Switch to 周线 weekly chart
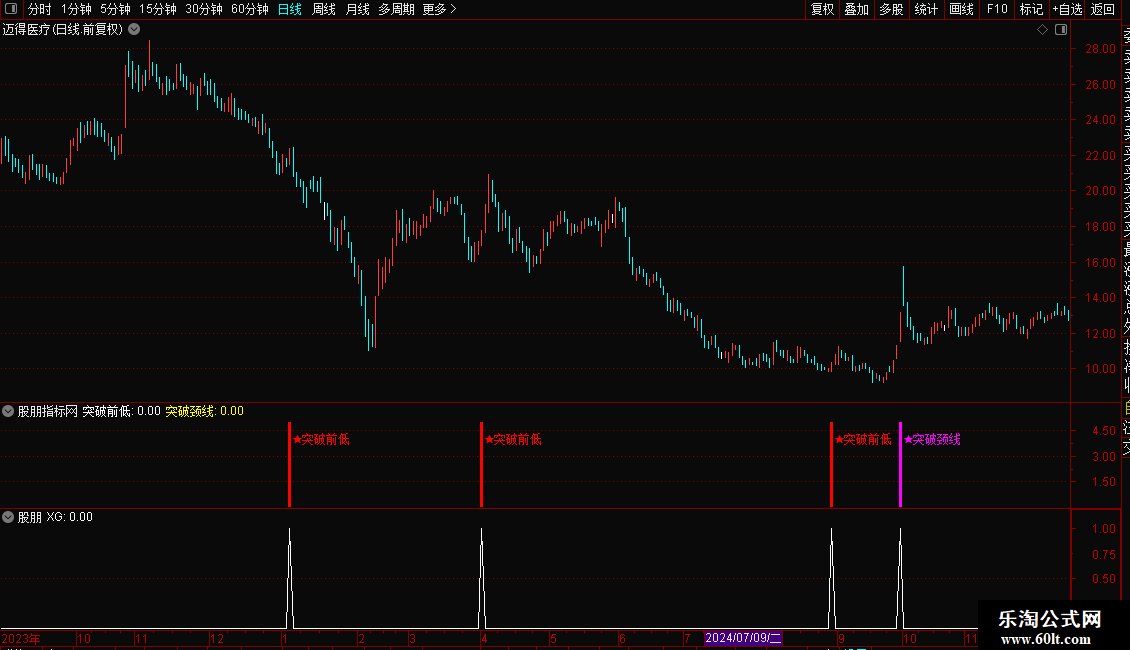The width and height of the screenshot is (1130, 650). pos(324,9)
